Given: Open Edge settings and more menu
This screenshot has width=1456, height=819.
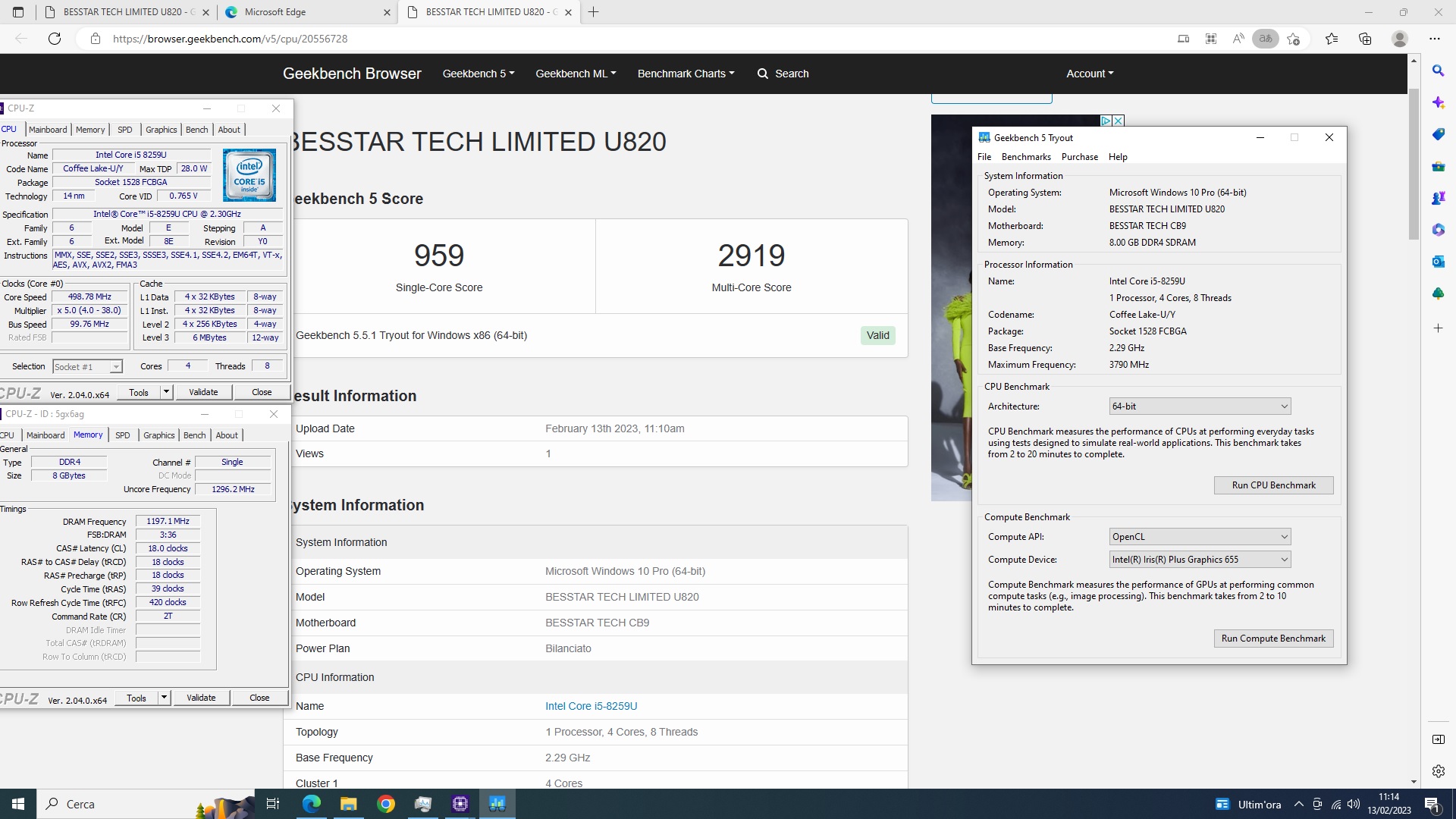Looking at the screenshot, I should click(x=1435, y=39).
